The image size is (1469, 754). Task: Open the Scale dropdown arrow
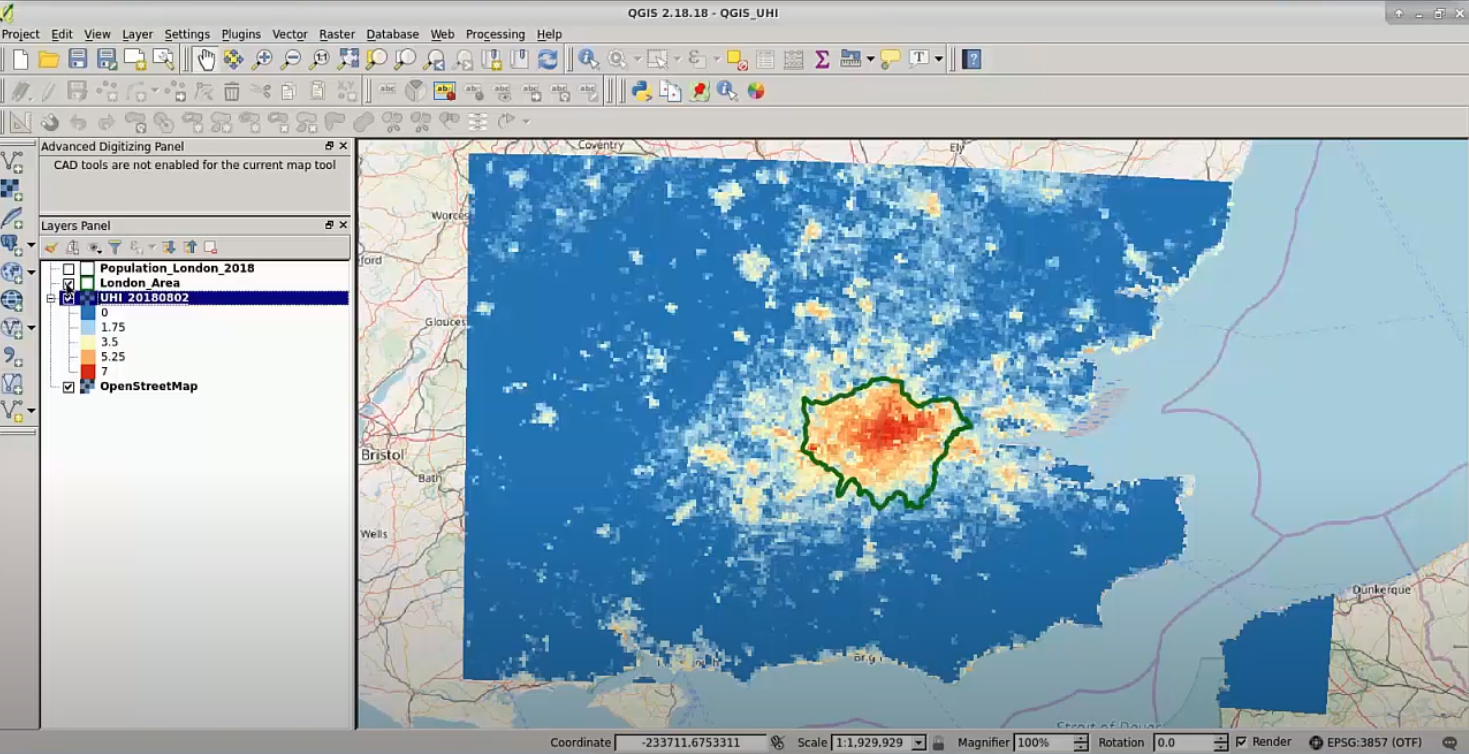coord(918,743)
